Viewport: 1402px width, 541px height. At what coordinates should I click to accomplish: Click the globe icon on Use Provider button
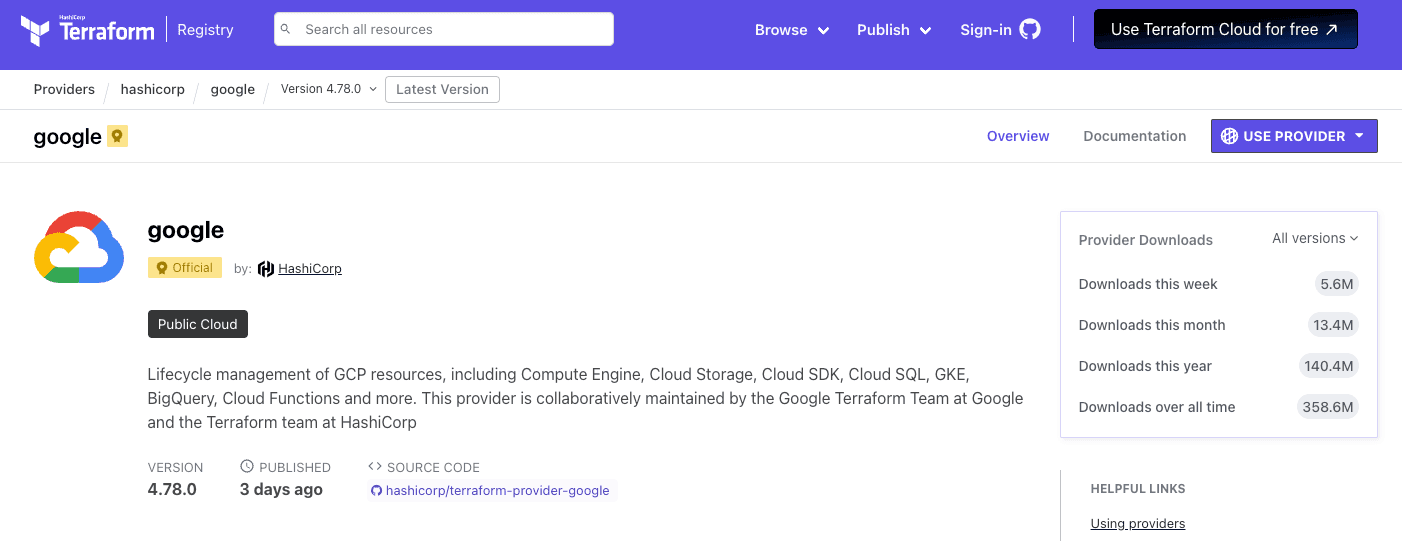pyautogui.click(x=1229, y=136)
